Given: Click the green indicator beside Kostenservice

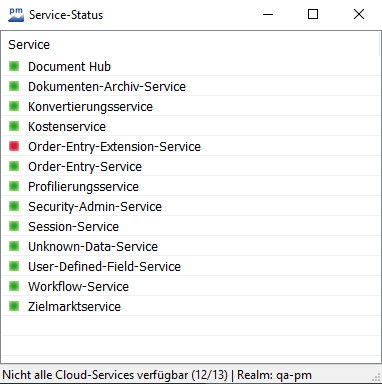Looking at the screenshot, I should point(14,126).
